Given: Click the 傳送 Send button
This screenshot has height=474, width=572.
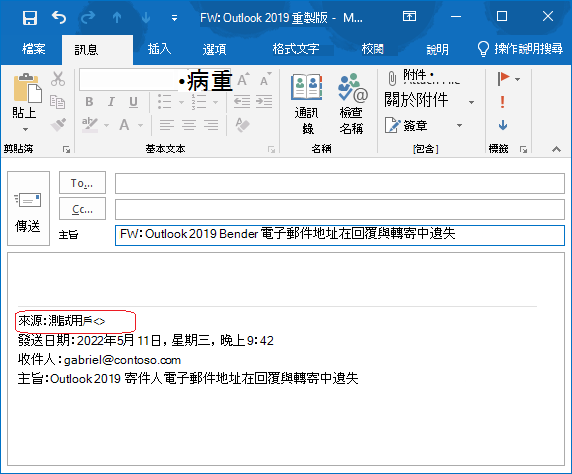Looking at the screenshot, I should (x=28, y=208).
